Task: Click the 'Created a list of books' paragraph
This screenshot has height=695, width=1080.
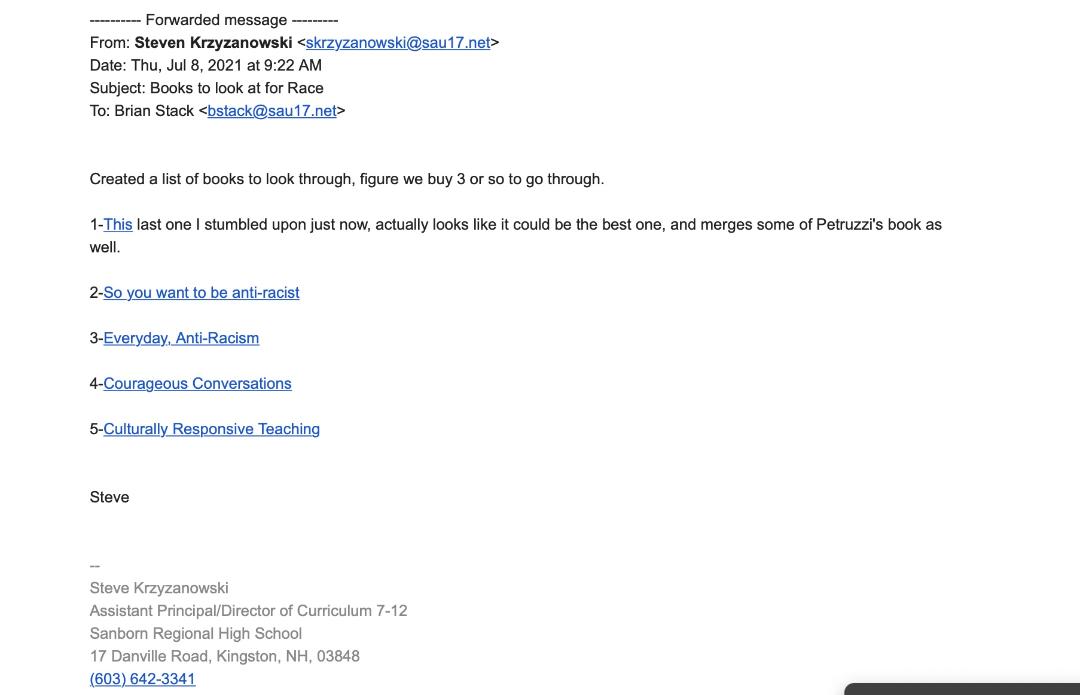Action: [x=346, y=179]
